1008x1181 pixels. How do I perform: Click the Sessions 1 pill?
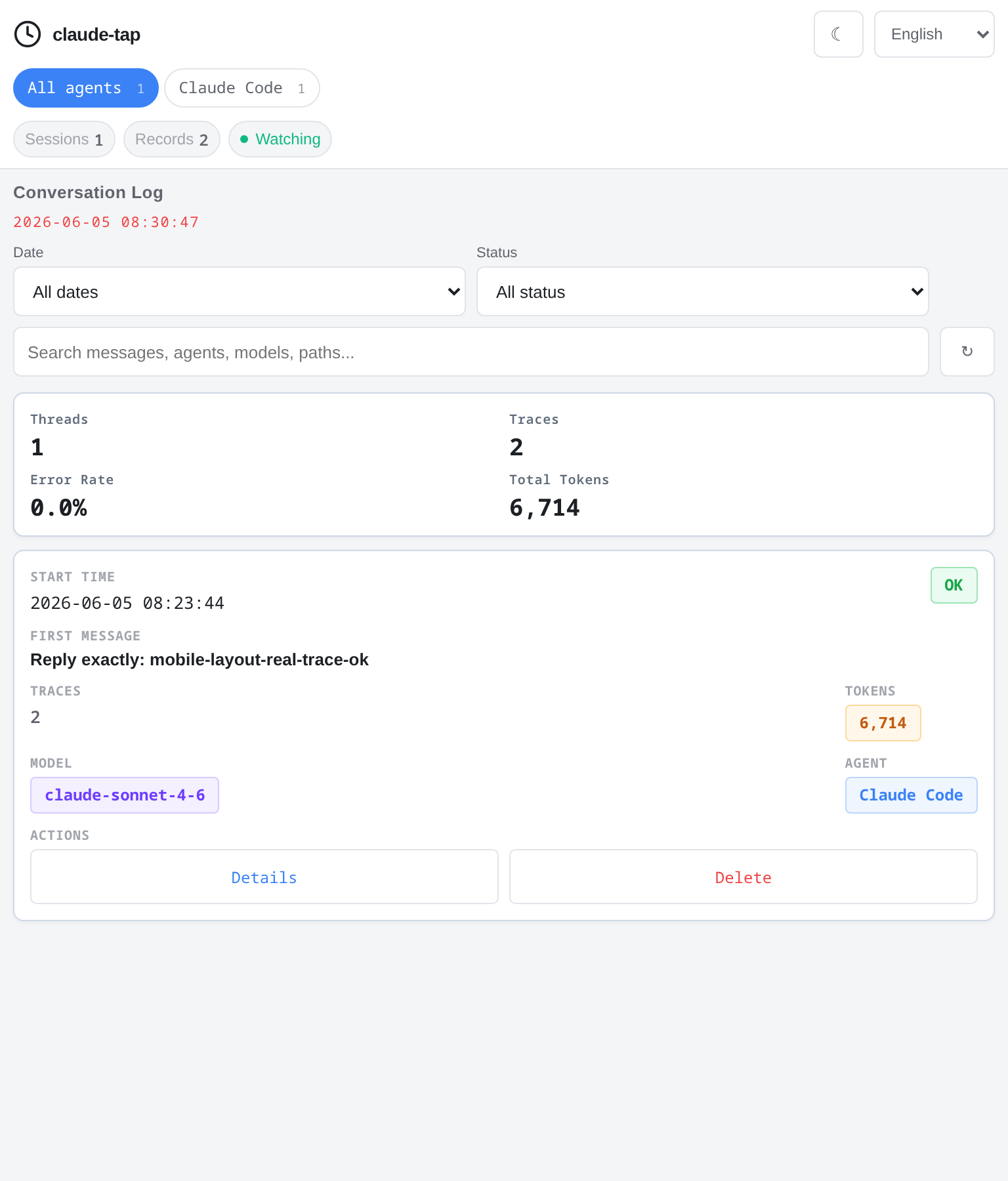click(64, 139)
